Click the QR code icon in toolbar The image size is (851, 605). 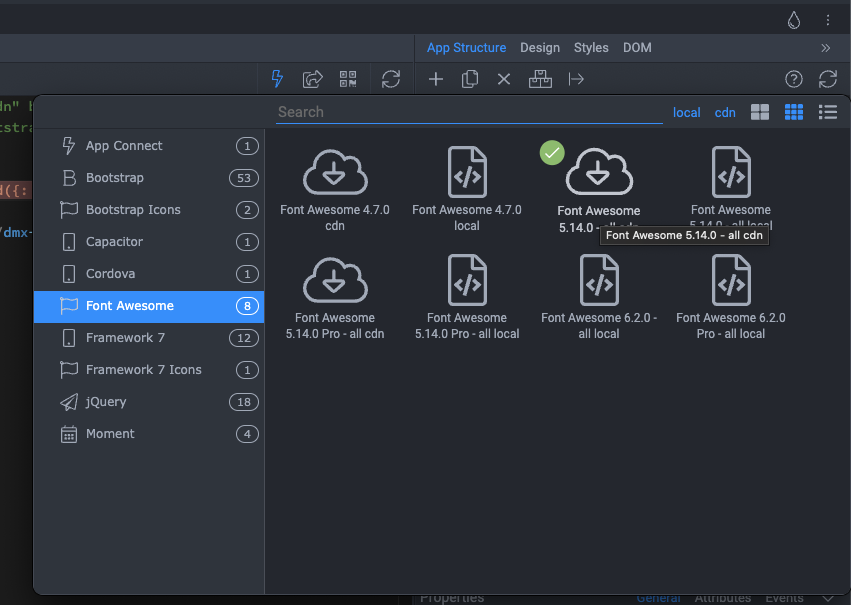click(x=348, y=79)
